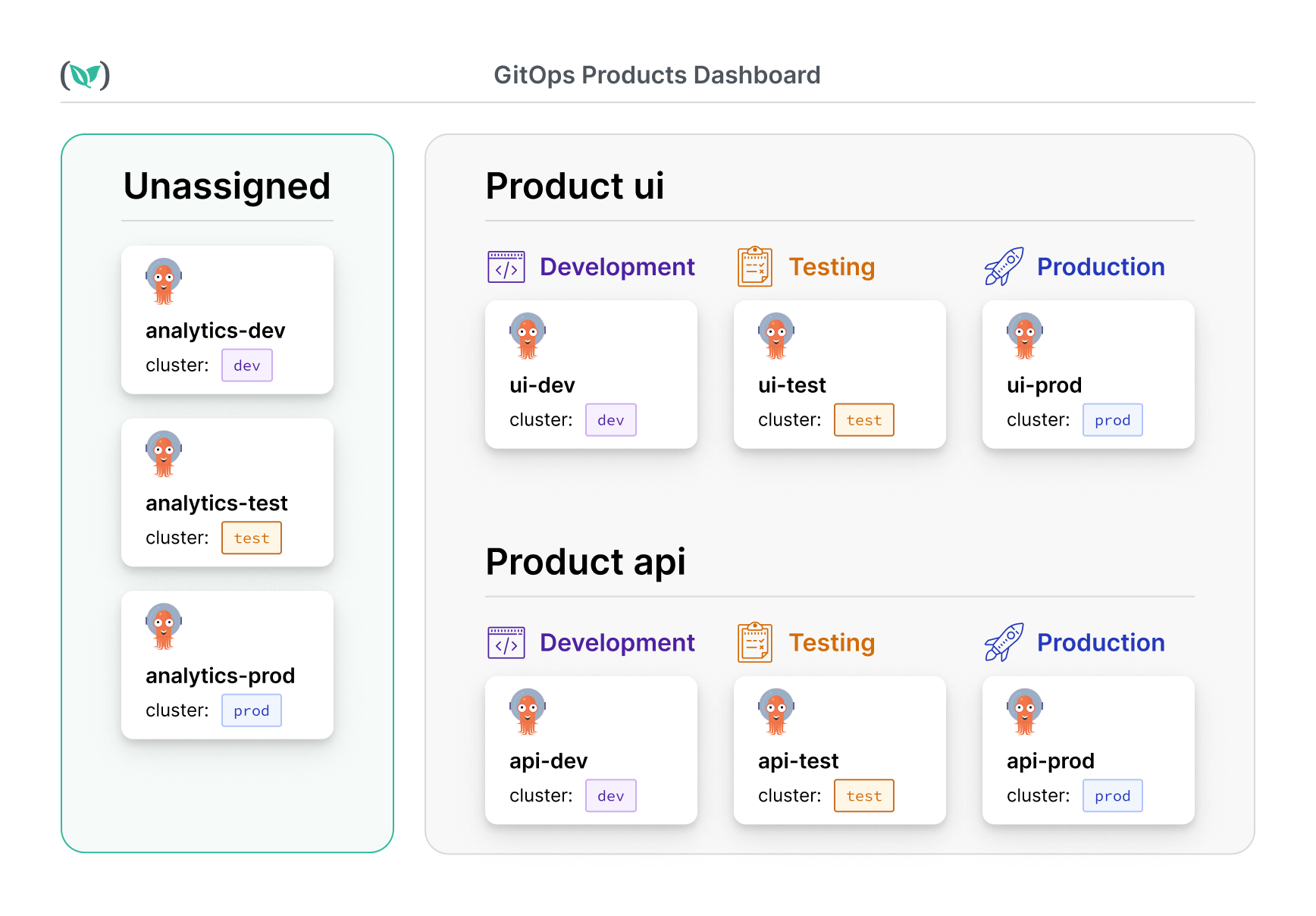Image resolution: width=1316 pixels, height=916 pixels.
Task: Click the Testing clipboard icon under Product ui
Action: click(x=754, y=267)
